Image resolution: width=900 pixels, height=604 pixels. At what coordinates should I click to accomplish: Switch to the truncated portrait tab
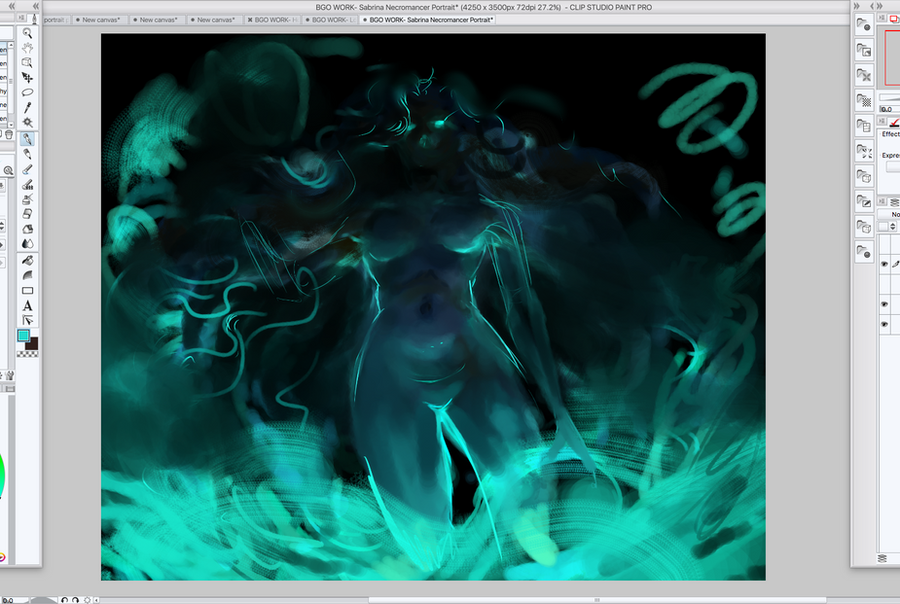click(x=56, y=20)
